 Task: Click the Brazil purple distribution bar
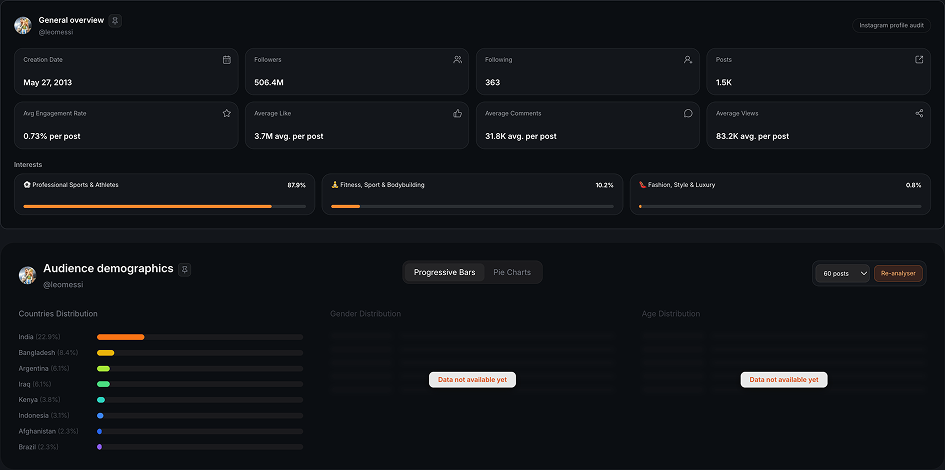pos(99,447)
